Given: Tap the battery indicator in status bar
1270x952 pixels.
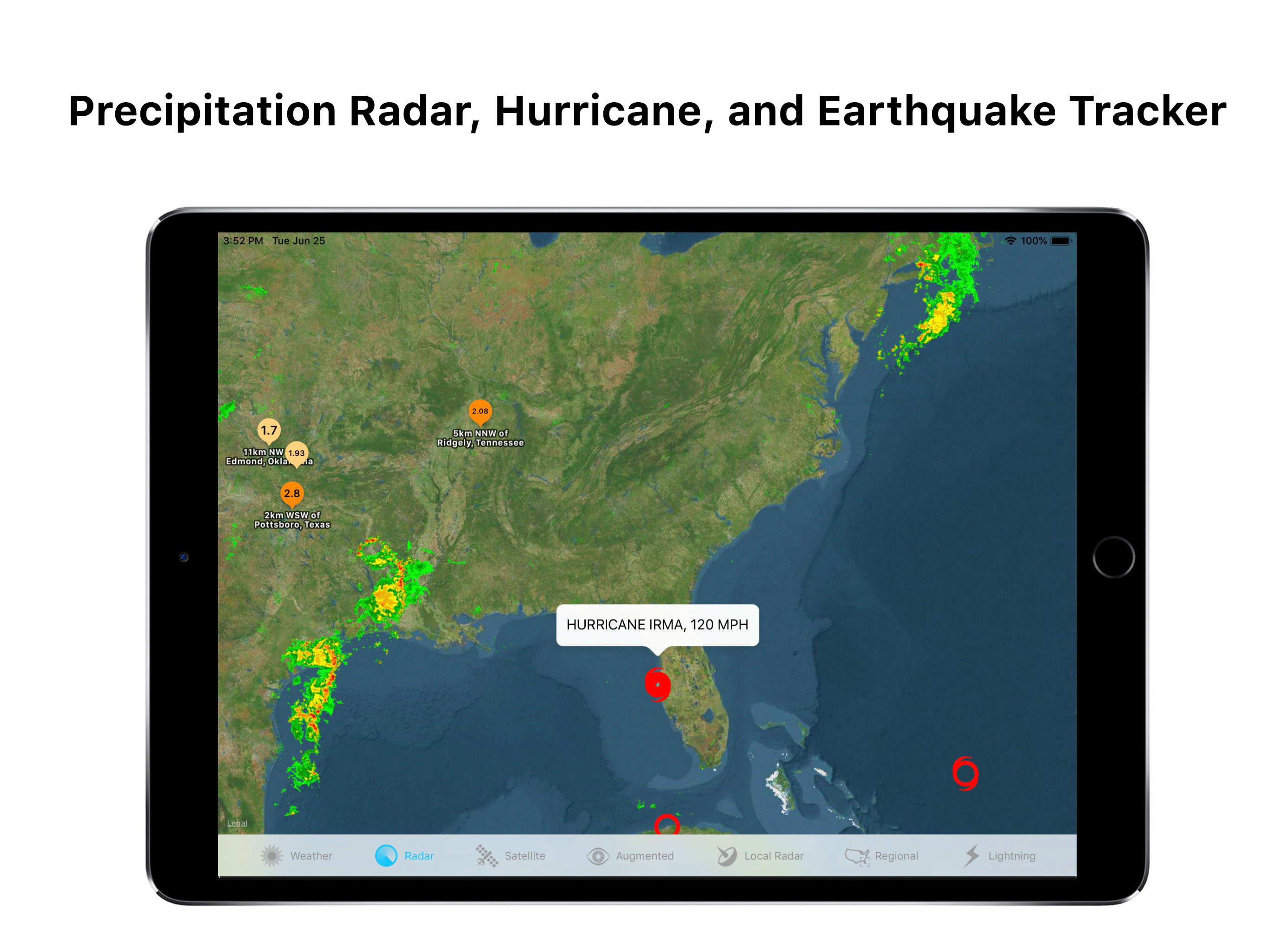Looking at the screenshot, I should coord(1060,241).
